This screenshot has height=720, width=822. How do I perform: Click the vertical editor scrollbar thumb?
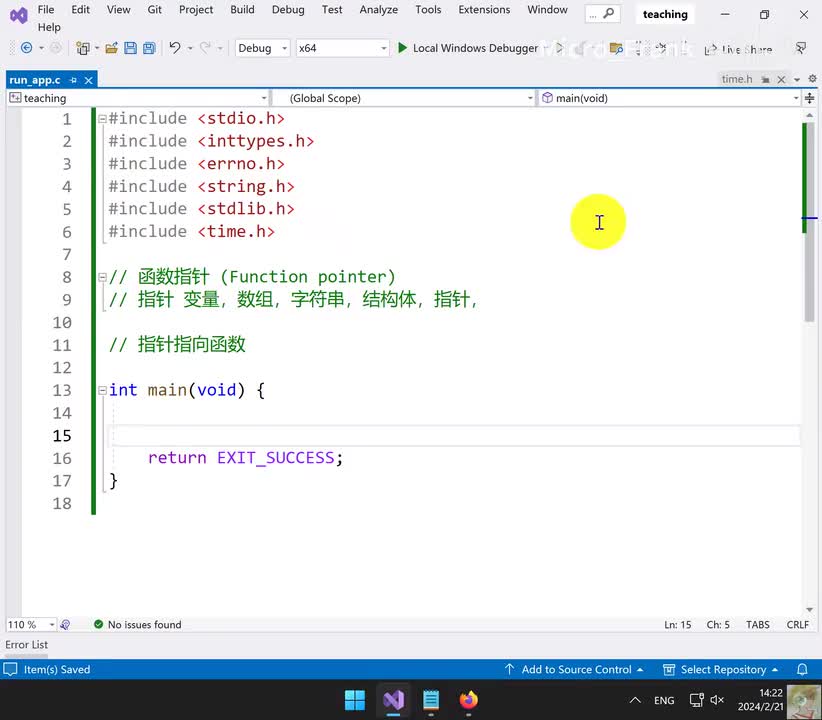coord(809,220)
